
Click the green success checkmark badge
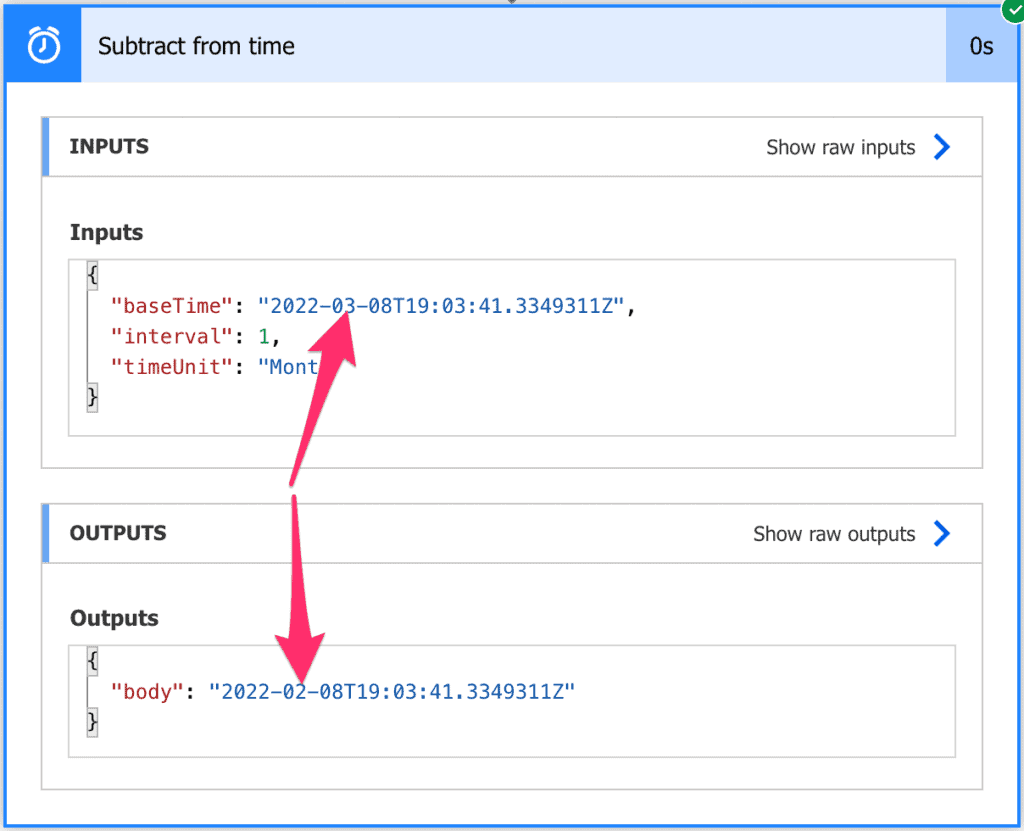point(1012,11)
